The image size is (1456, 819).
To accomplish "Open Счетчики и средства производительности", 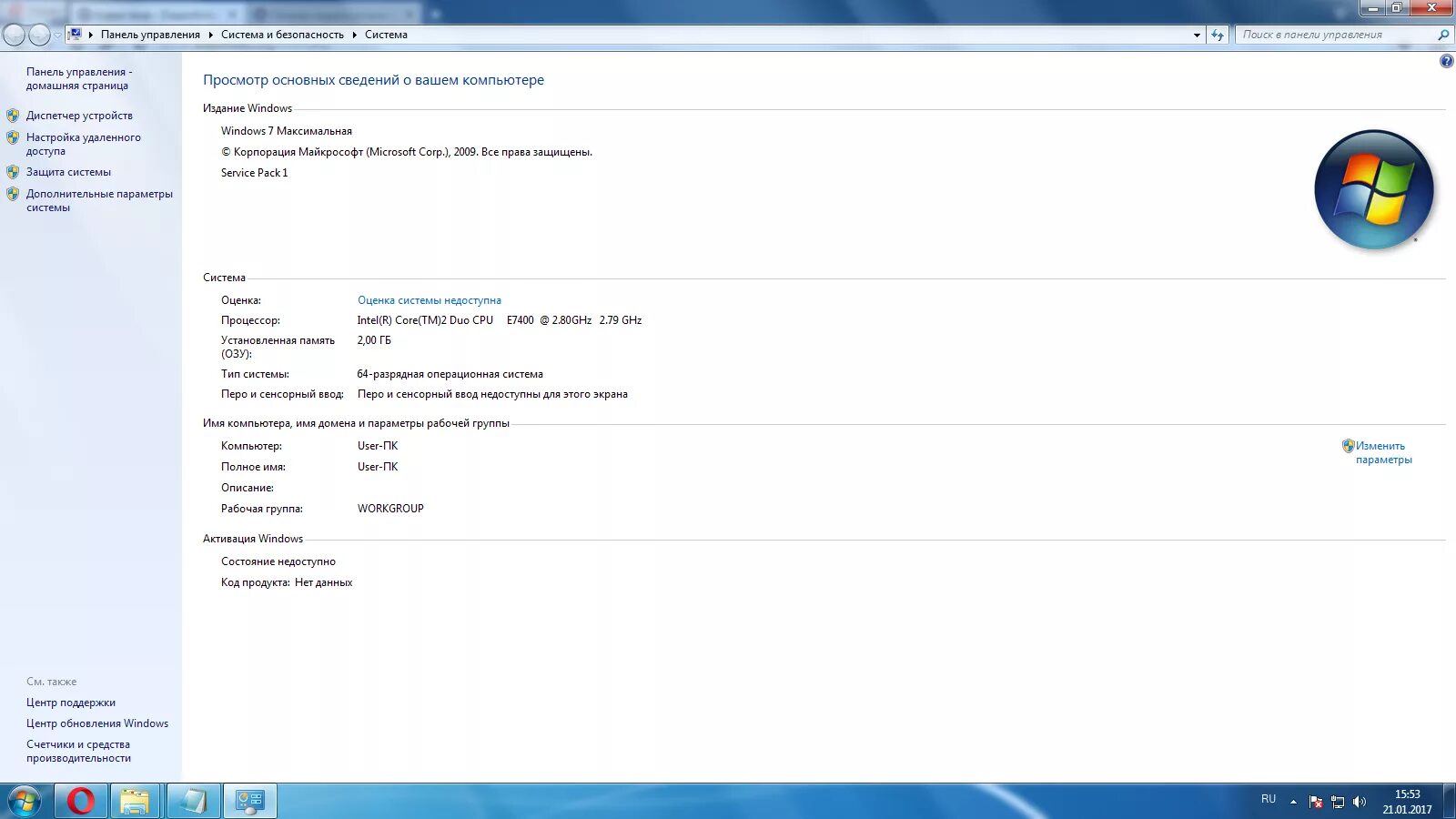I will pyautogui.click(x=78, y=751).
